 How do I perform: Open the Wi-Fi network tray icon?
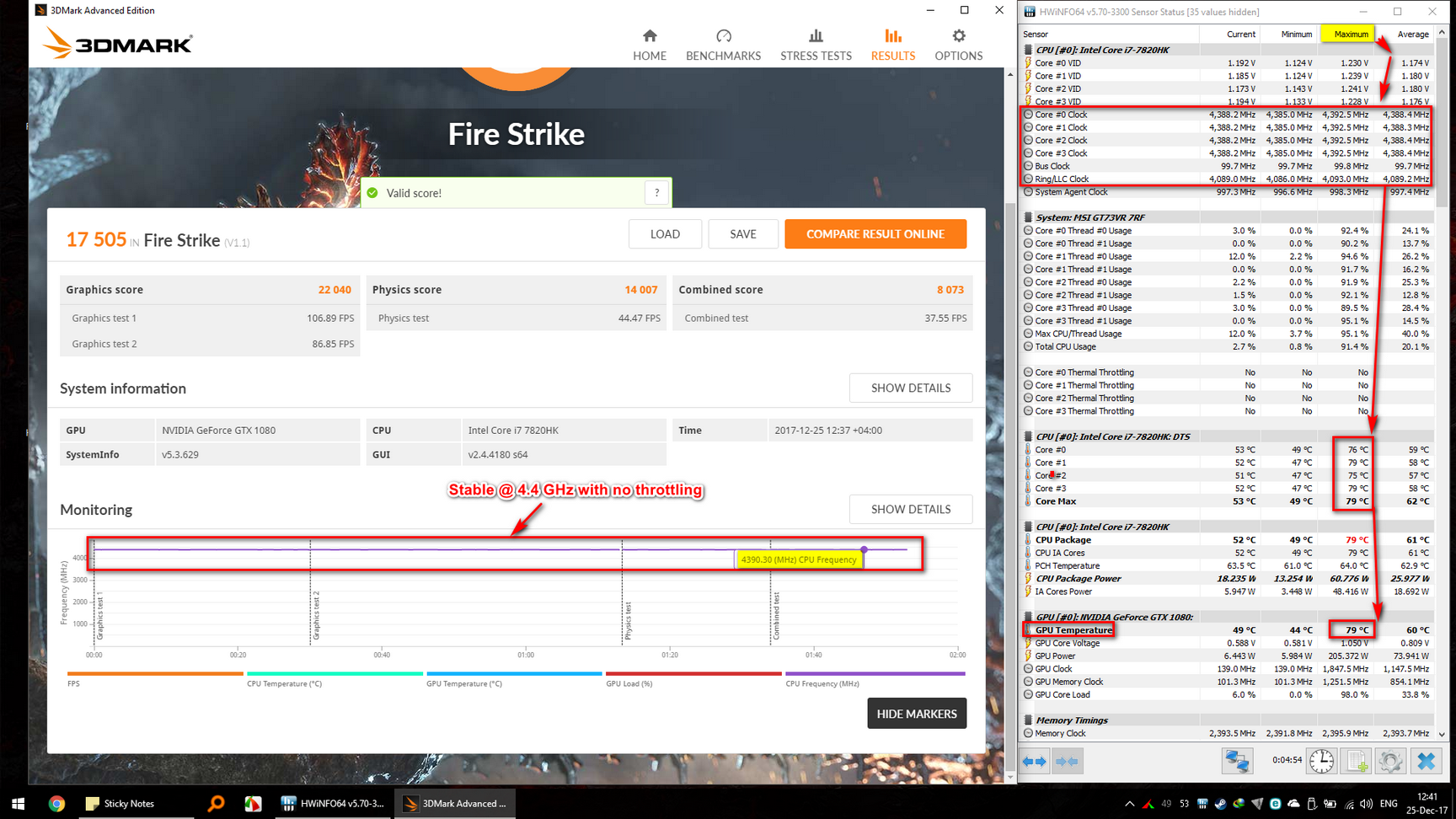[x=1349, y=804]
